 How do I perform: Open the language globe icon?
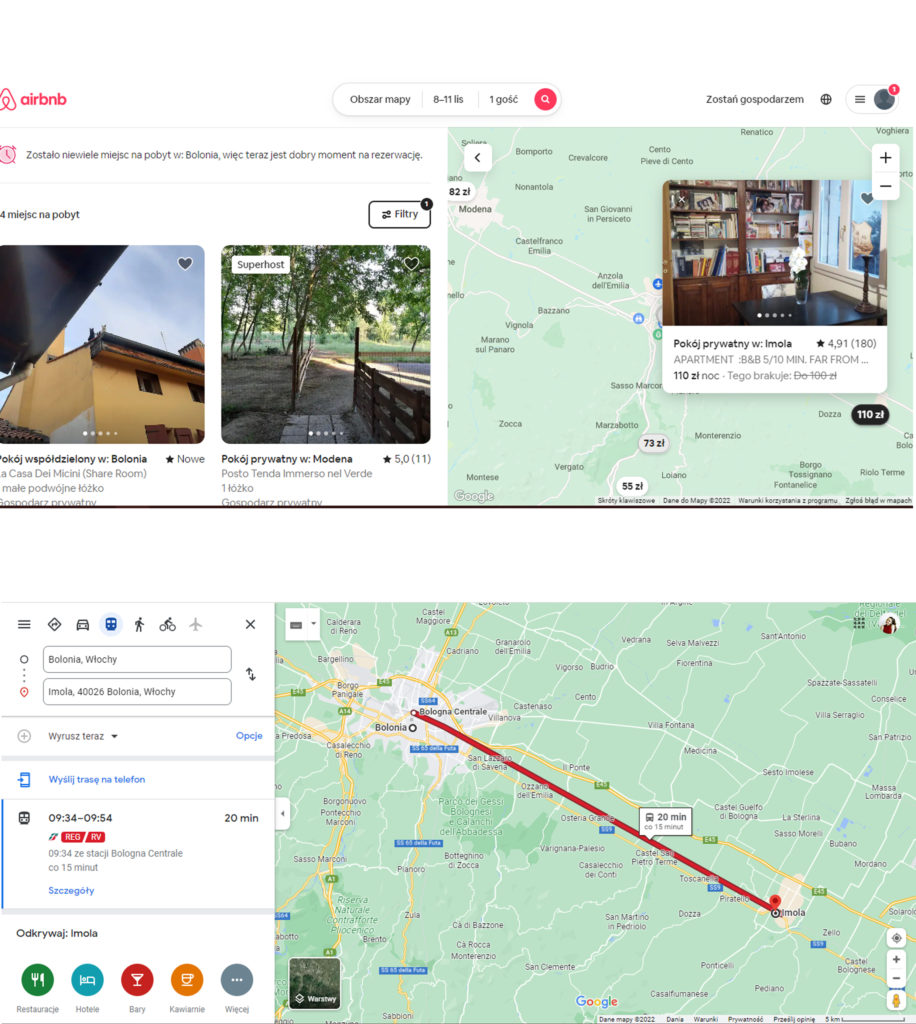click(826, 99)
